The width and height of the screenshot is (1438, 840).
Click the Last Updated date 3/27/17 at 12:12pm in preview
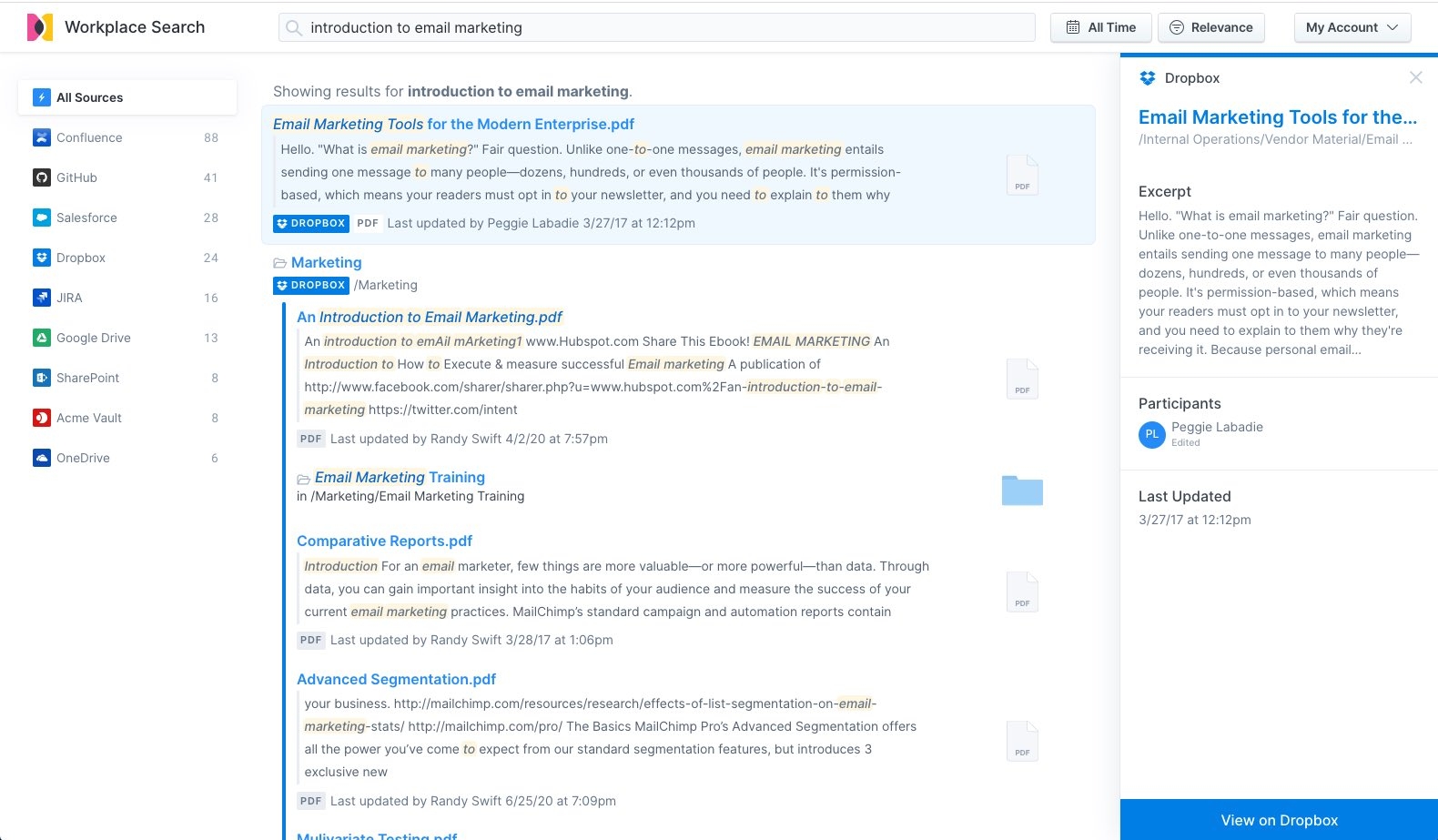point(1194,520)
